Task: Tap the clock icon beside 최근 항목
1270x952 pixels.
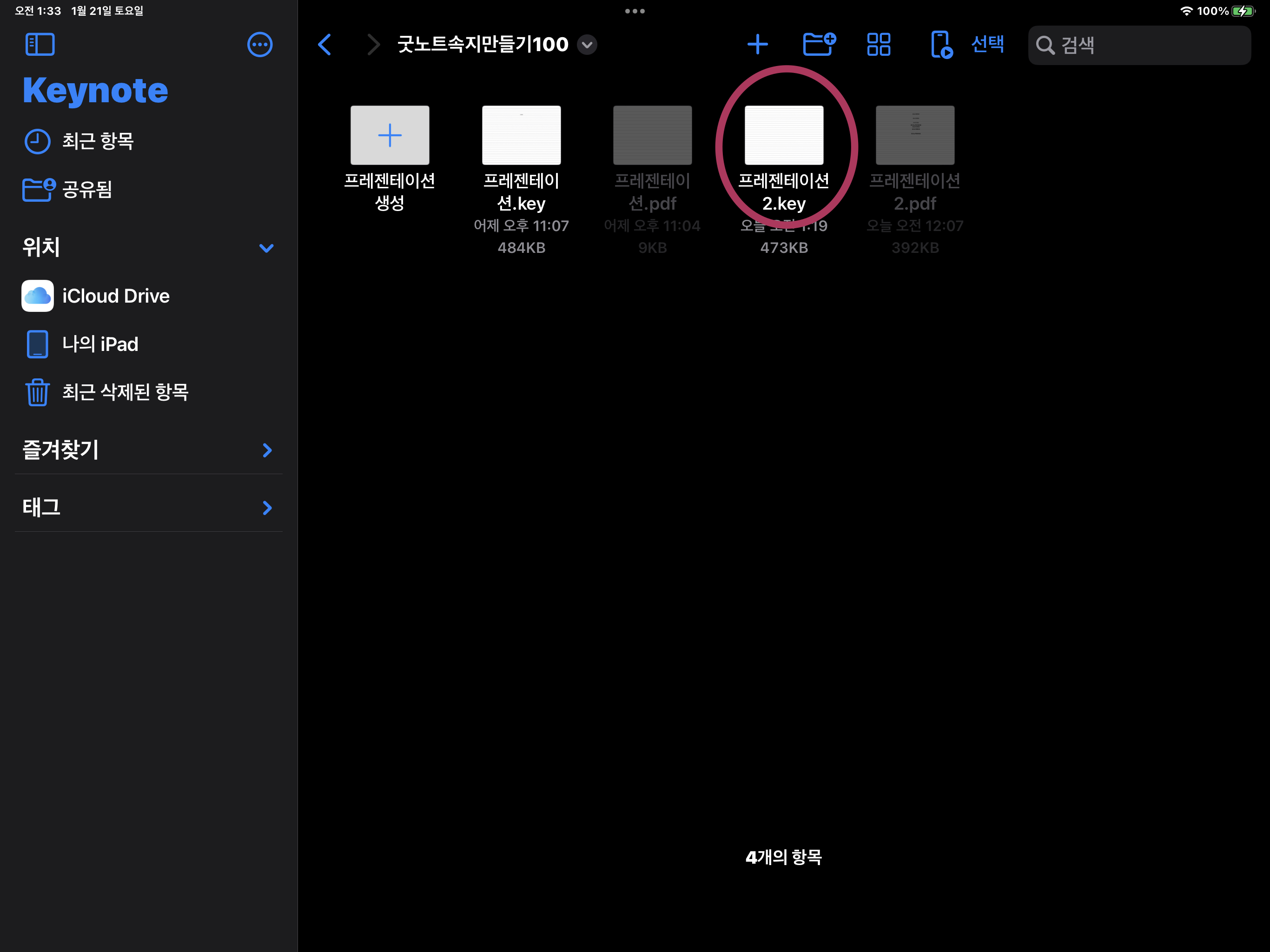Action: 37,141
